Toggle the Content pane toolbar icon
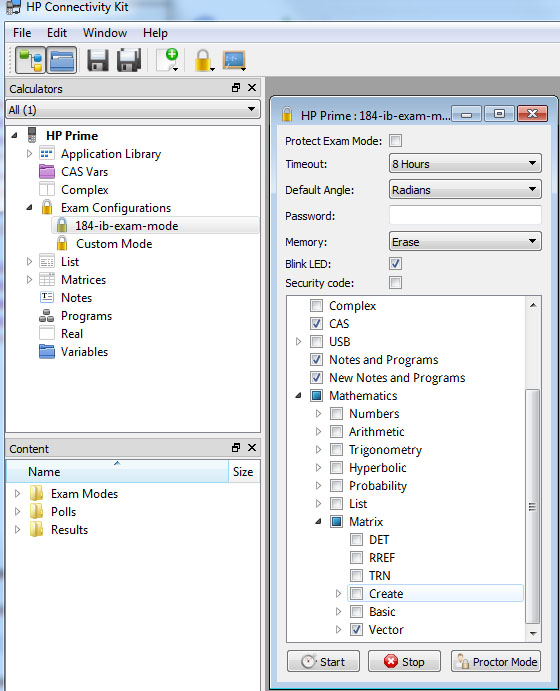560x691 pixels. click(62, 60)
